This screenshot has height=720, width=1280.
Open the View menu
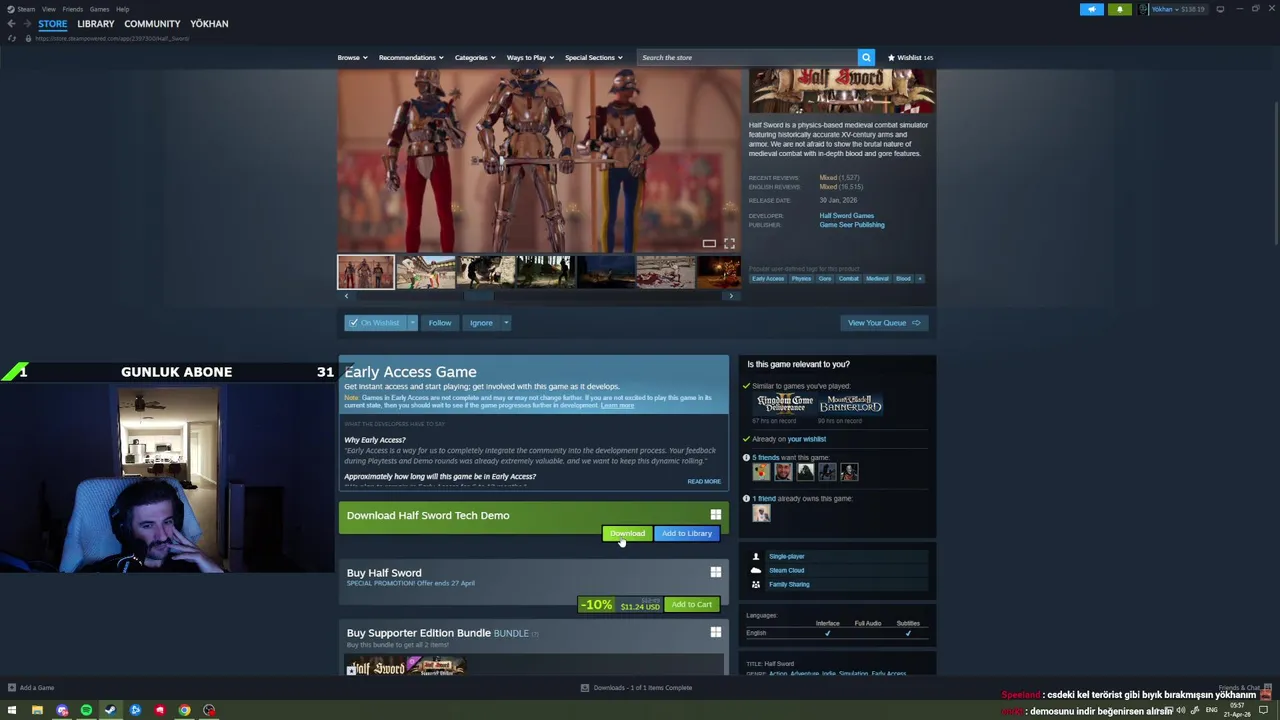tap(48, 9)
